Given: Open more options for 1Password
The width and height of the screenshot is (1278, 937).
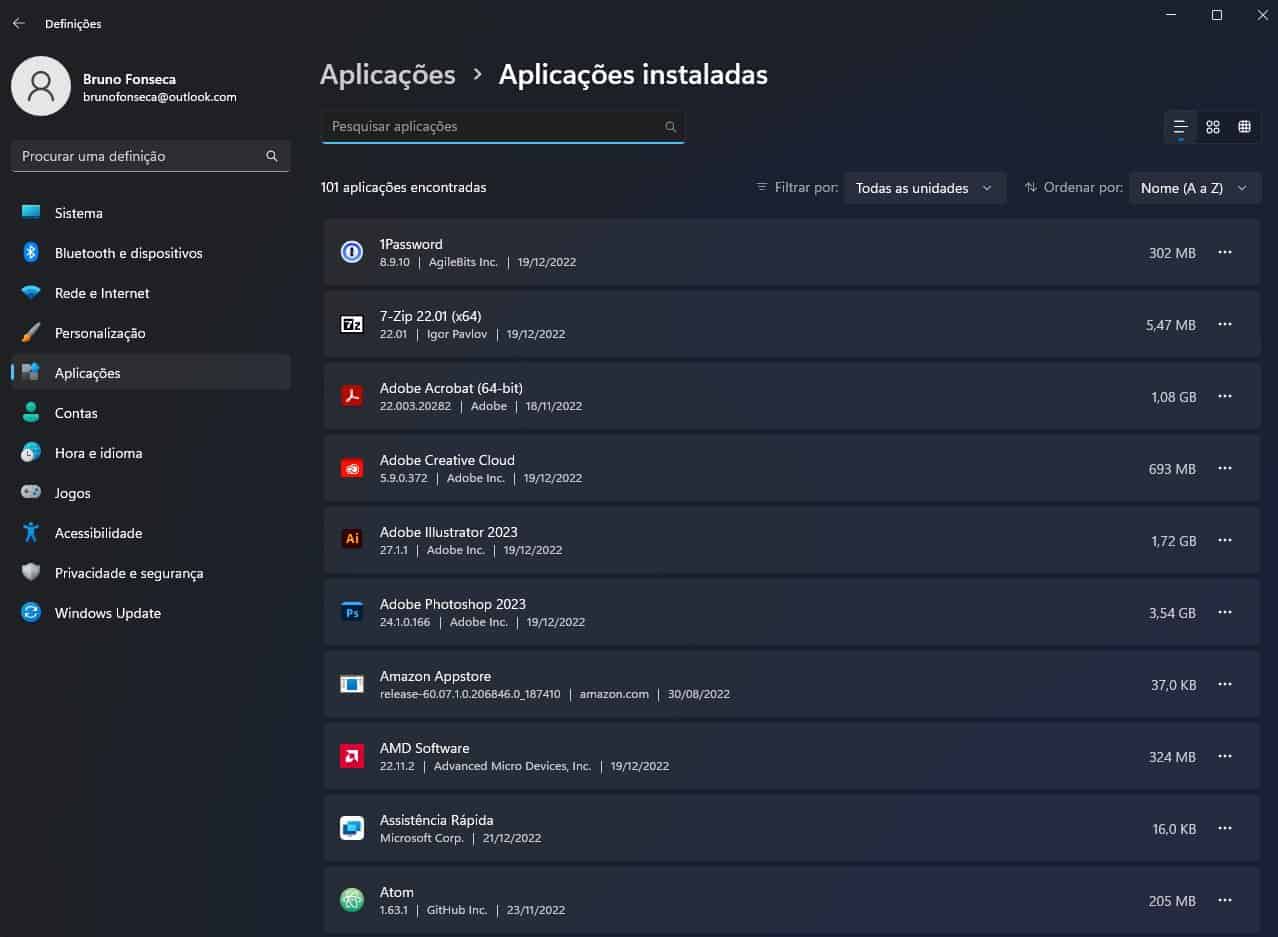Looking at the screenshot, I should (x=1225, y=252).
